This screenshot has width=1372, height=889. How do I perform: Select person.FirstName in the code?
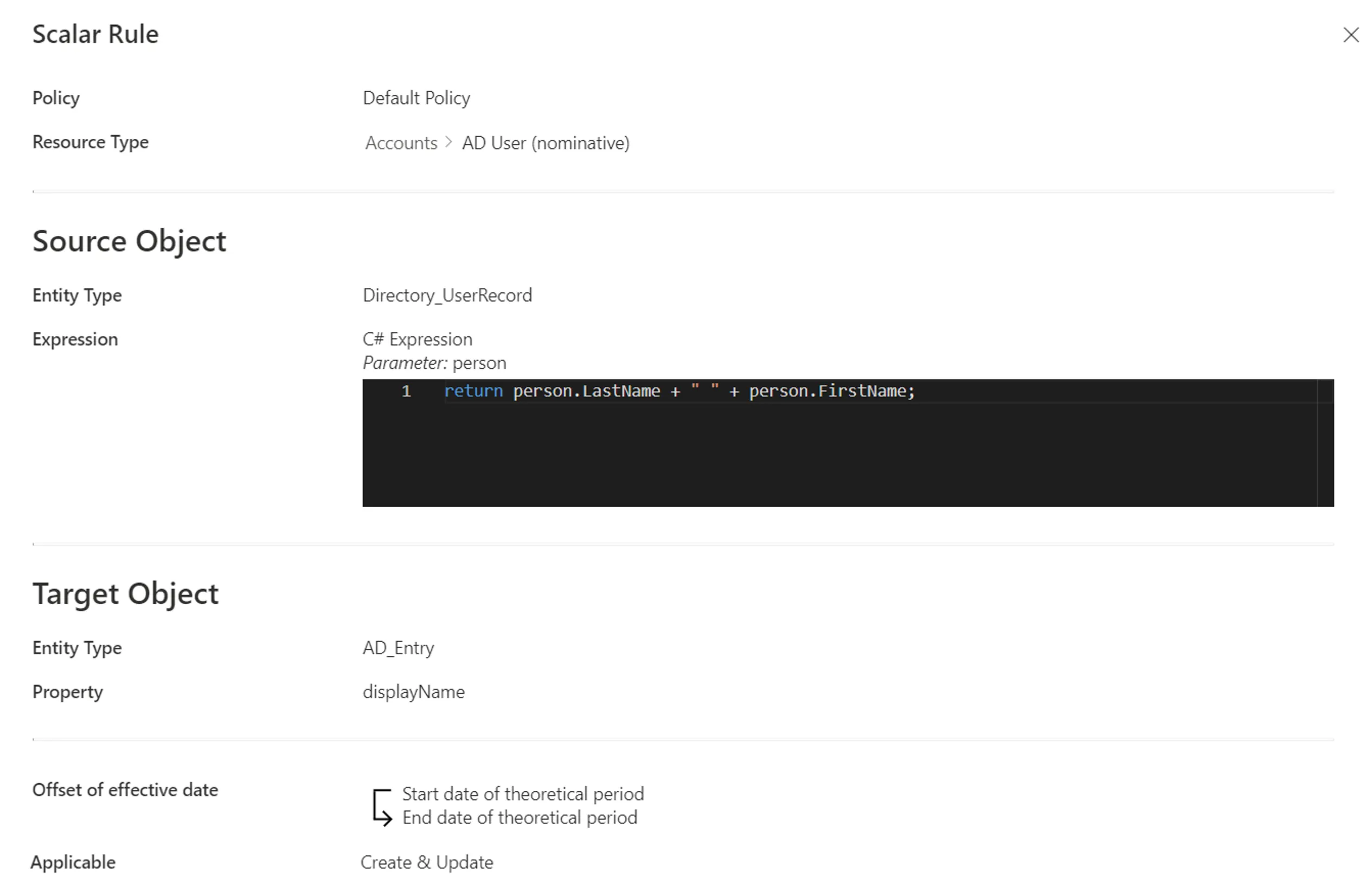click(827, 391)
